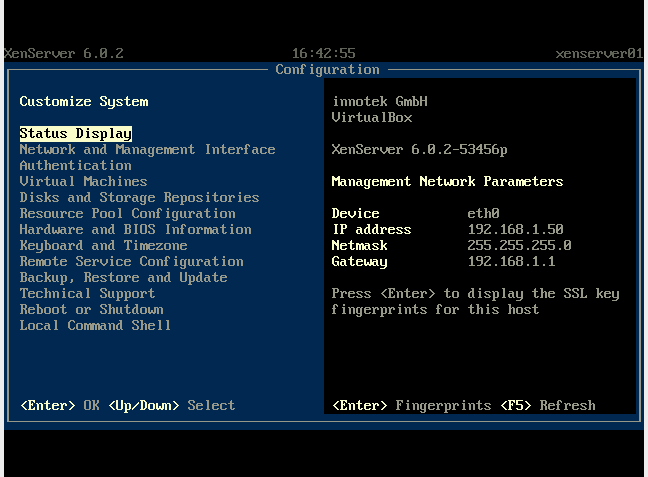Open Network and Management Interface
The width and height of the screenshot is (648, 477).
pos(147,149)
